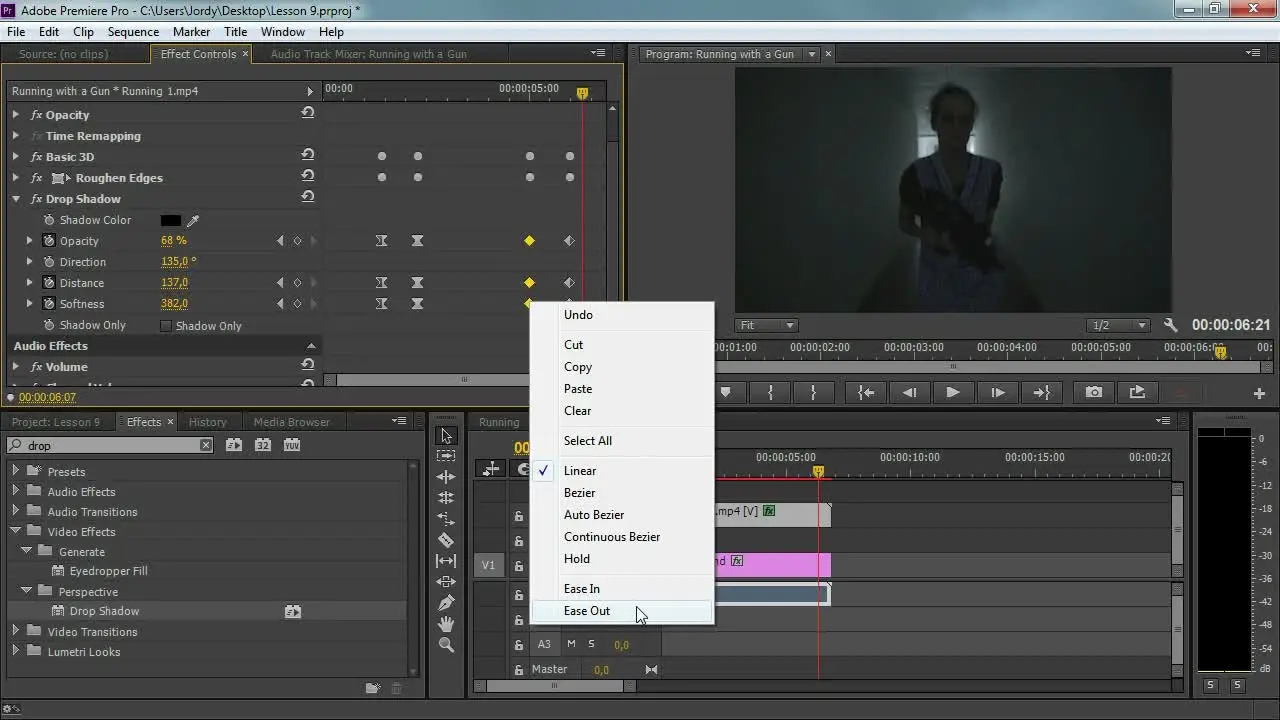1280x720 pixels.
Task: Click the effects search field containing drop
Action: tap(110, 446)
